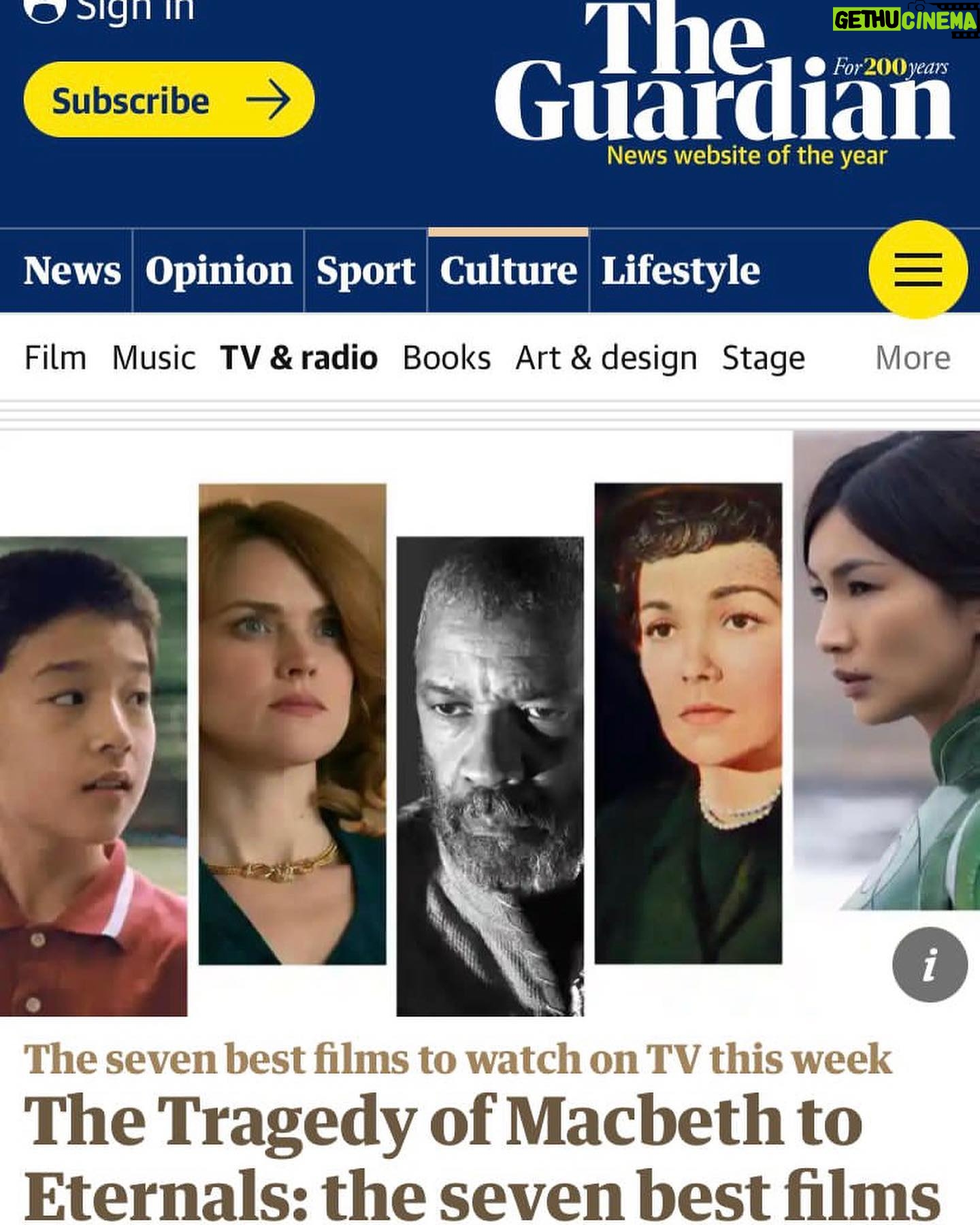Viewport: 980px width, 1225px height.
Task: Open the Art & design subsection
Action: click(606, 358)
